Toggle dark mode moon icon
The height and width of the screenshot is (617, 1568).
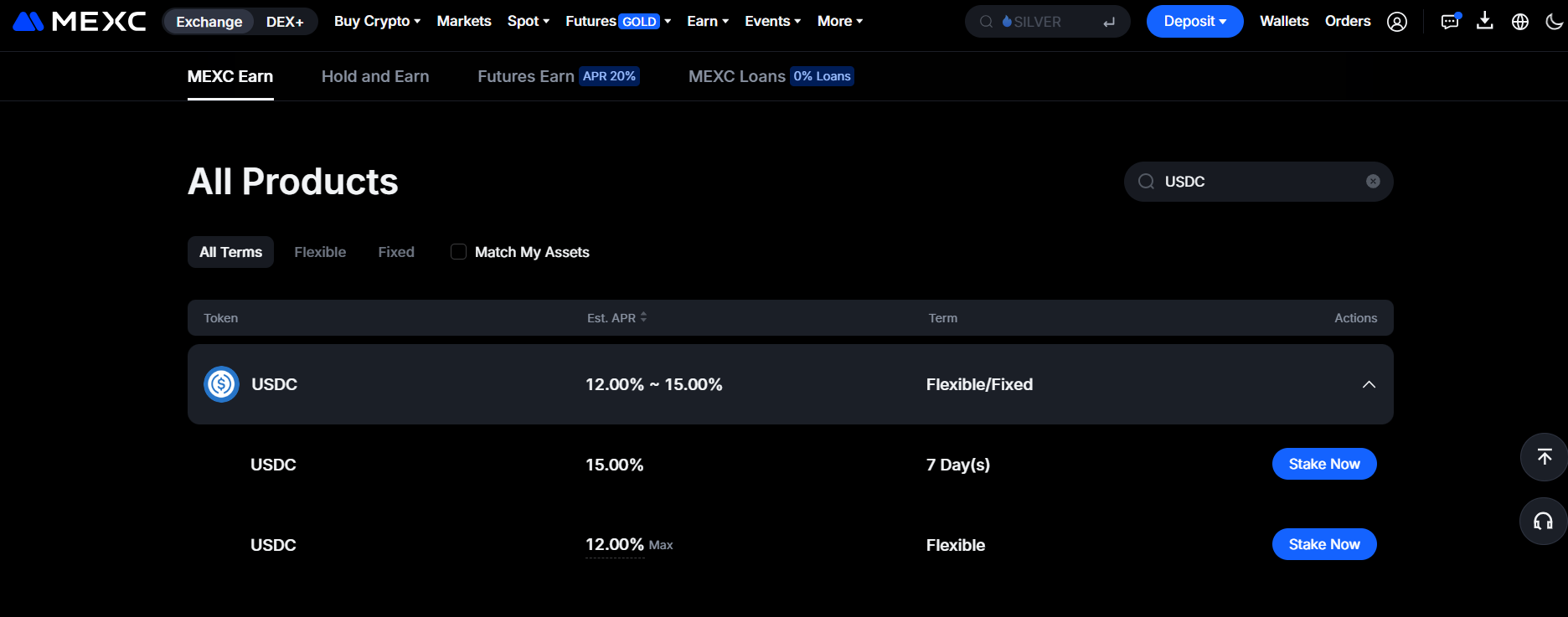coord(1554,22)
